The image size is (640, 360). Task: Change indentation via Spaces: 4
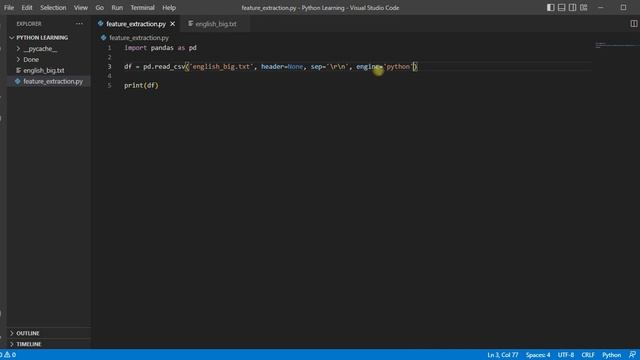click(538, 355)
